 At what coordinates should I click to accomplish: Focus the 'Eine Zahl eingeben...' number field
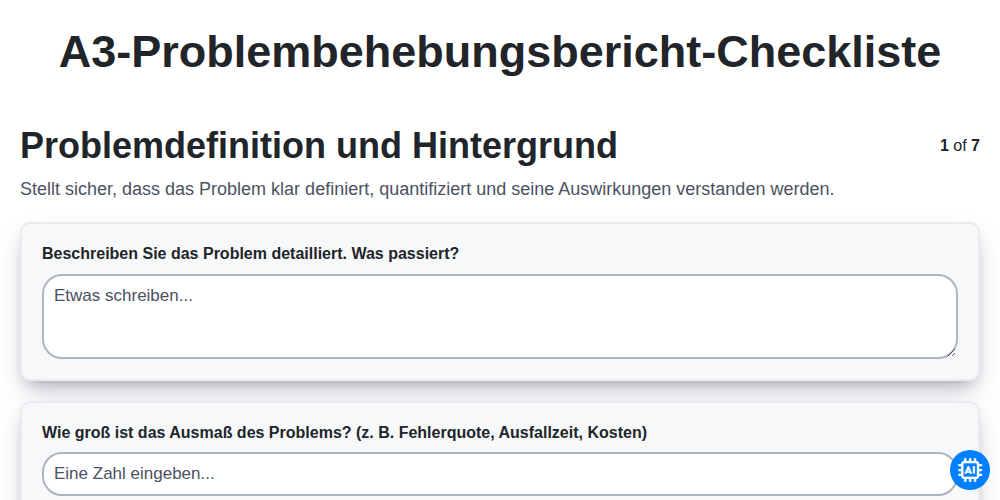(499, 474)
